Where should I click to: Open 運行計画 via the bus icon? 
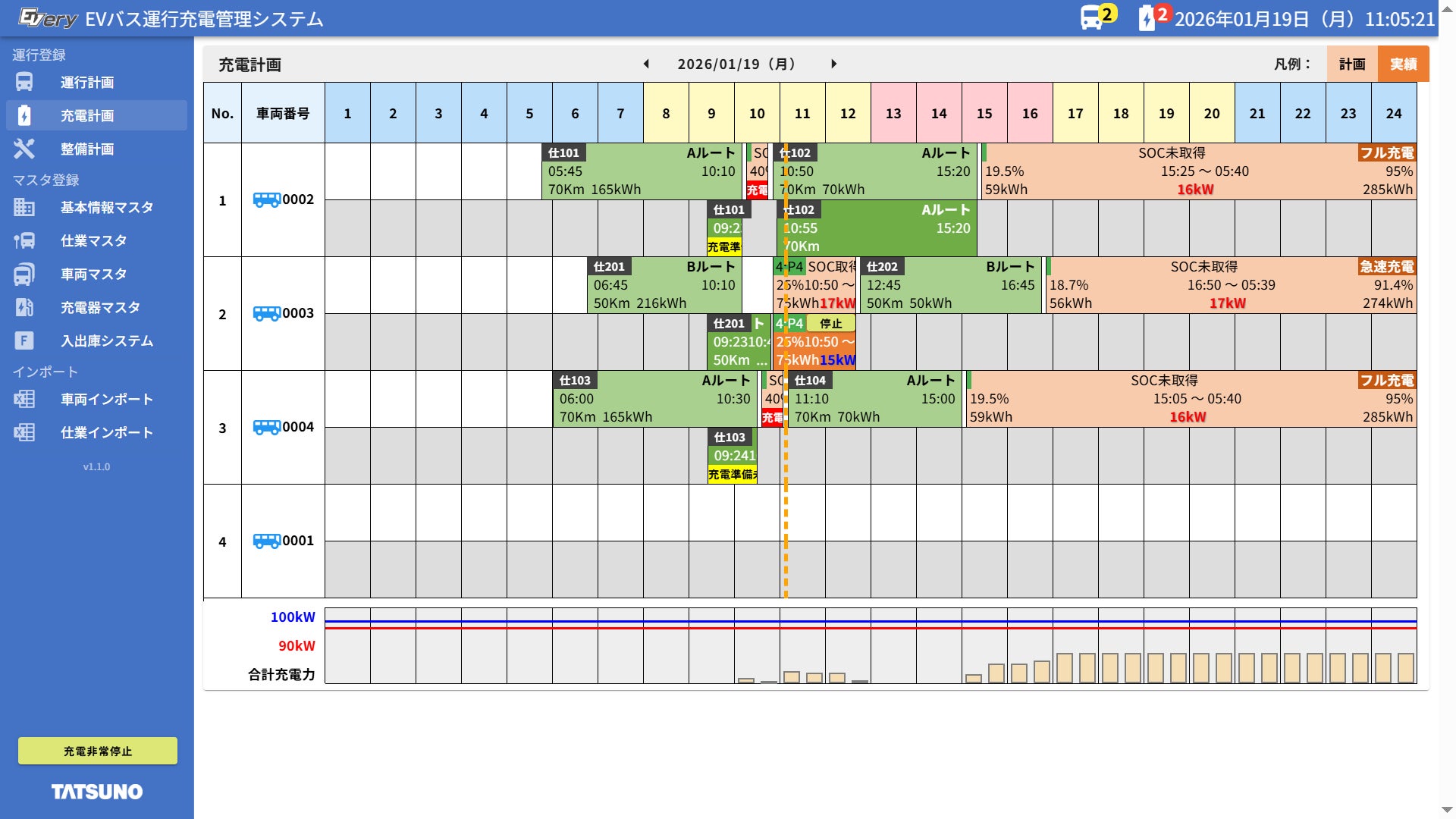pos(24,82)
